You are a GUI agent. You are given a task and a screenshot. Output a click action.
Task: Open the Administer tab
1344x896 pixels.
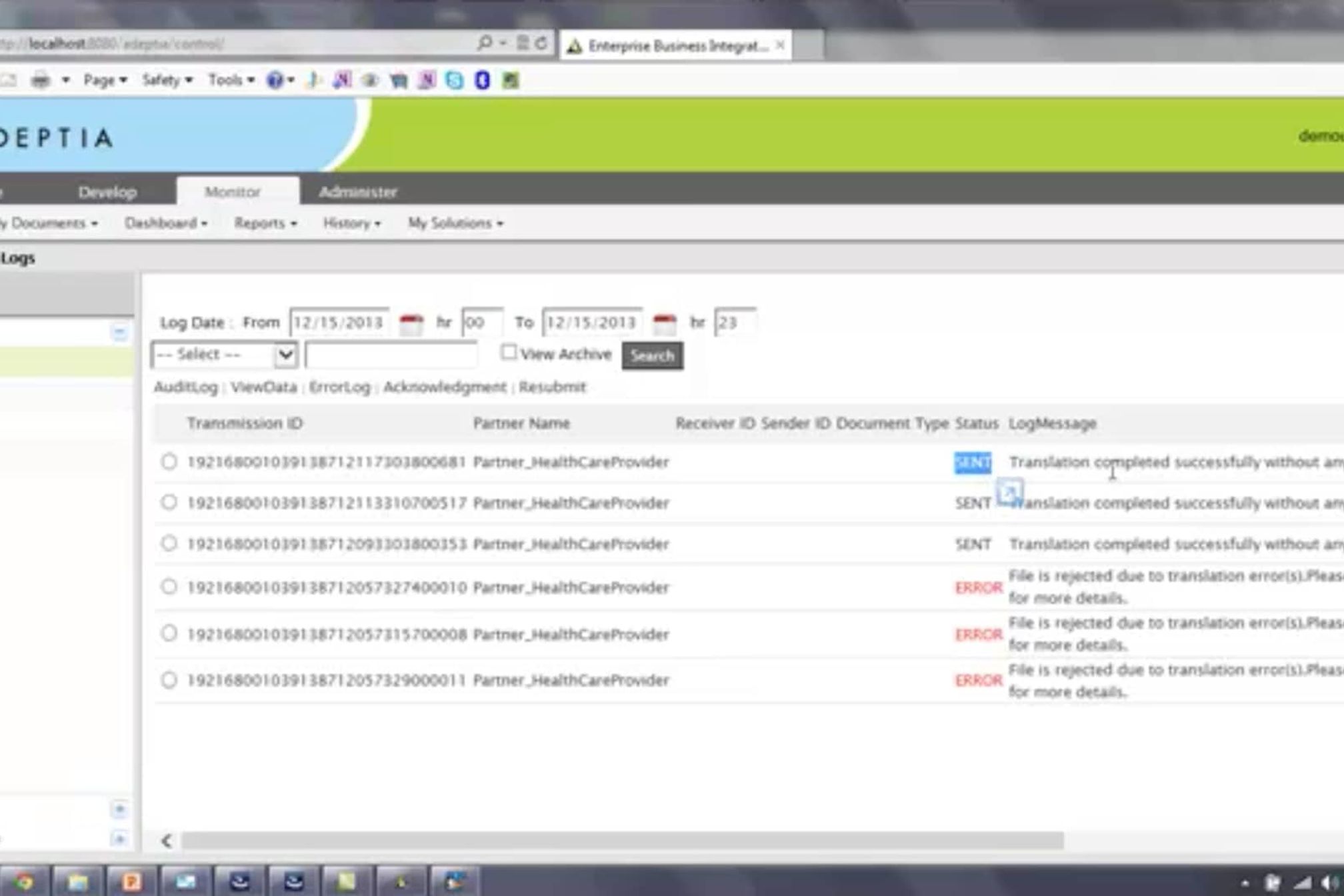point(357,192)
